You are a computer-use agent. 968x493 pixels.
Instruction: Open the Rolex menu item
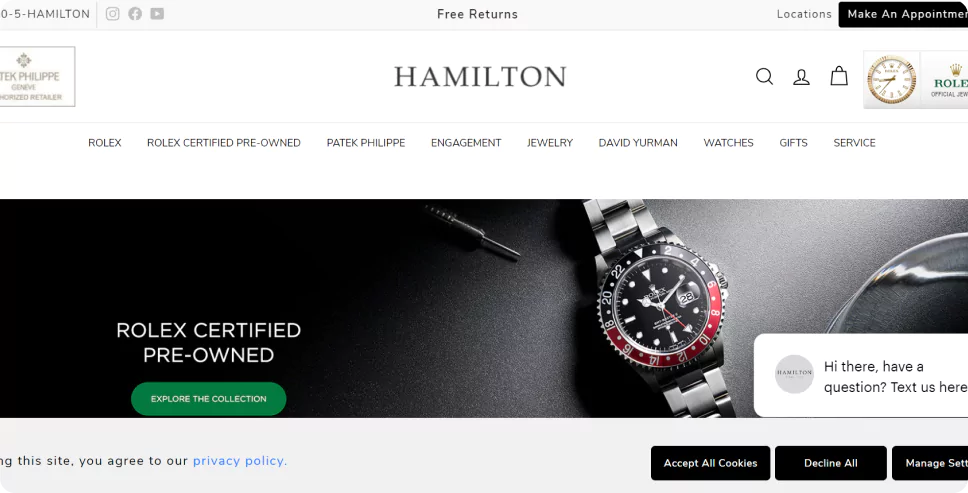[104, 143]
